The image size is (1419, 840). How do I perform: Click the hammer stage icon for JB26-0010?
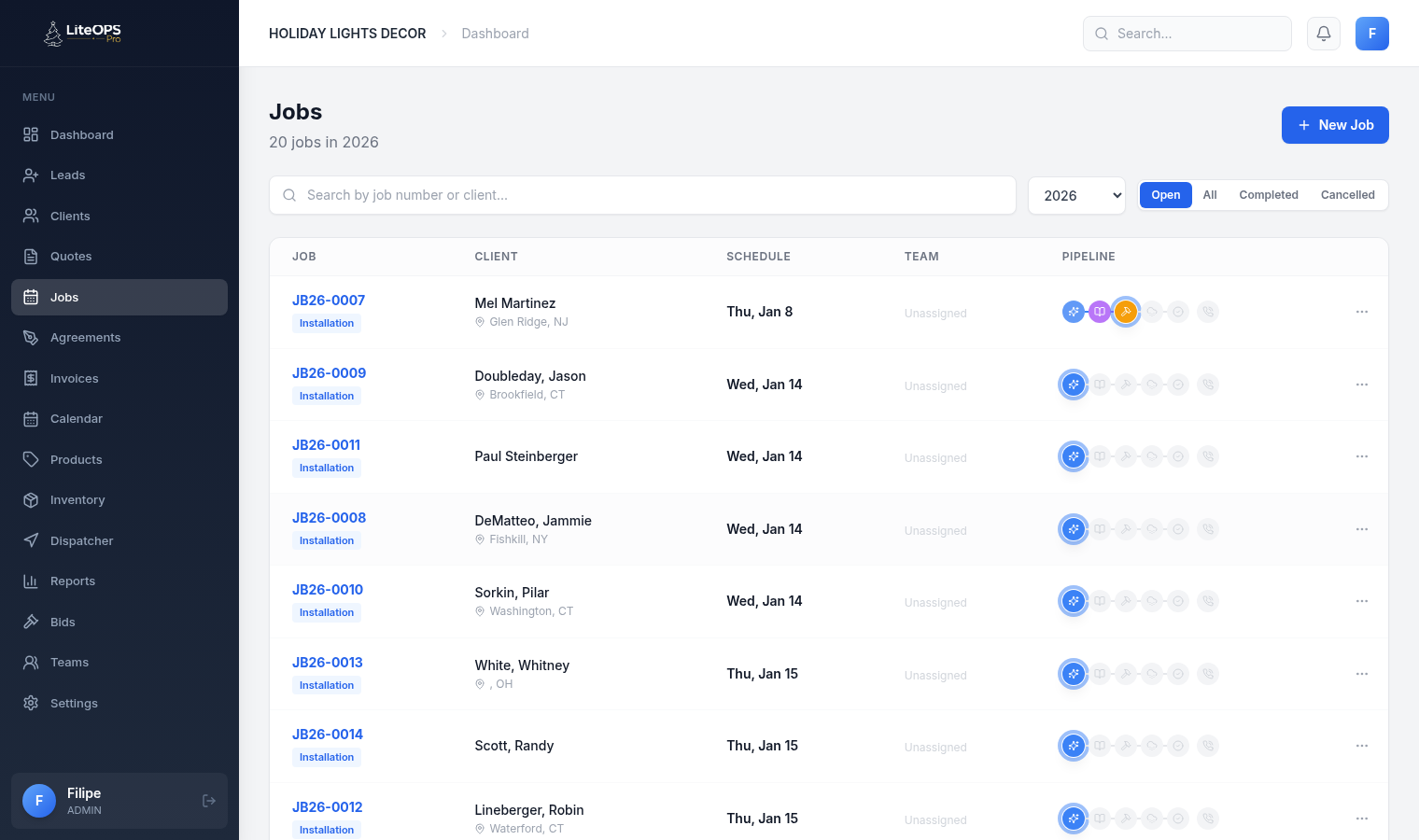pos(1126,601)
